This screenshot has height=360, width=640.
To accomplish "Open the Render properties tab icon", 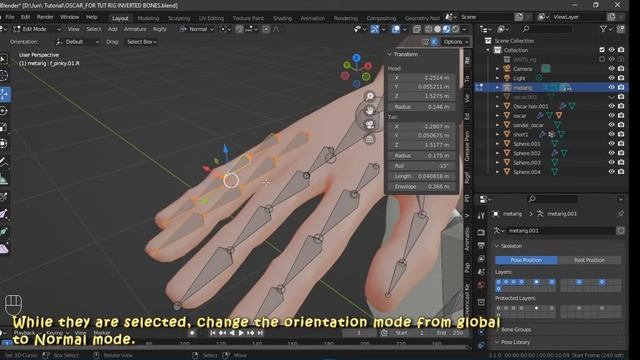I will click(481, 232).
